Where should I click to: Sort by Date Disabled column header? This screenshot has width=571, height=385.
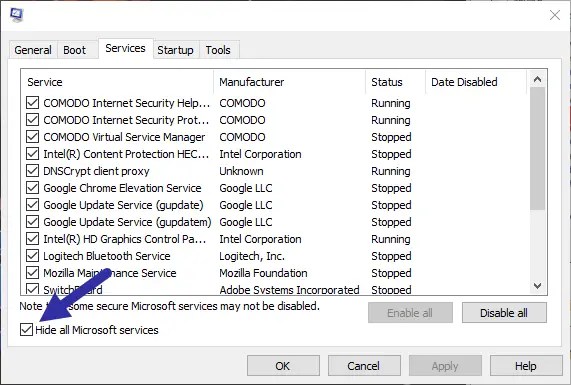point(476,82)
